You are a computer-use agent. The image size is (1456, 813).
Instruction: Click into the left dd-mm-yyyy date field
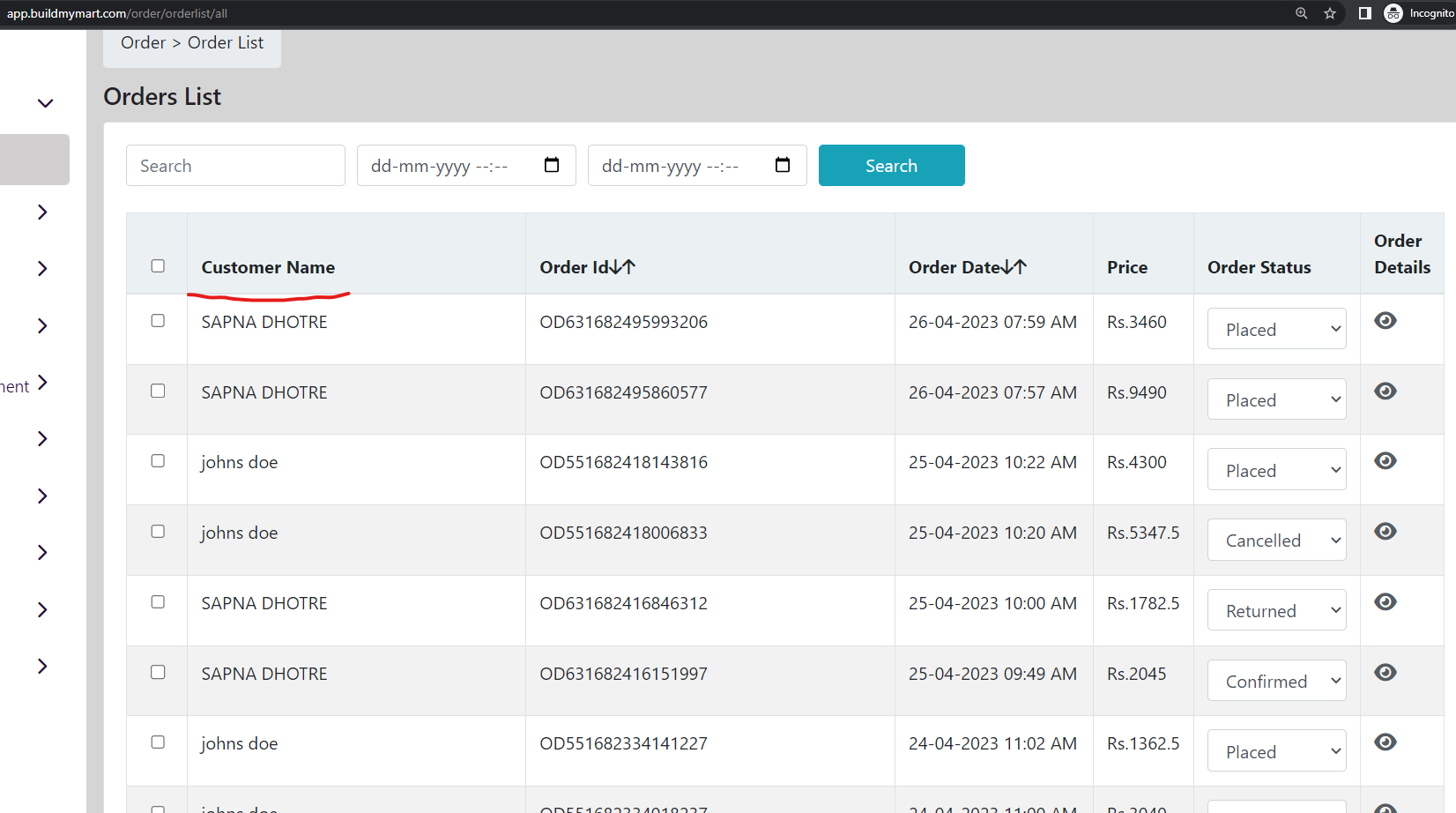tap(466, 165)
